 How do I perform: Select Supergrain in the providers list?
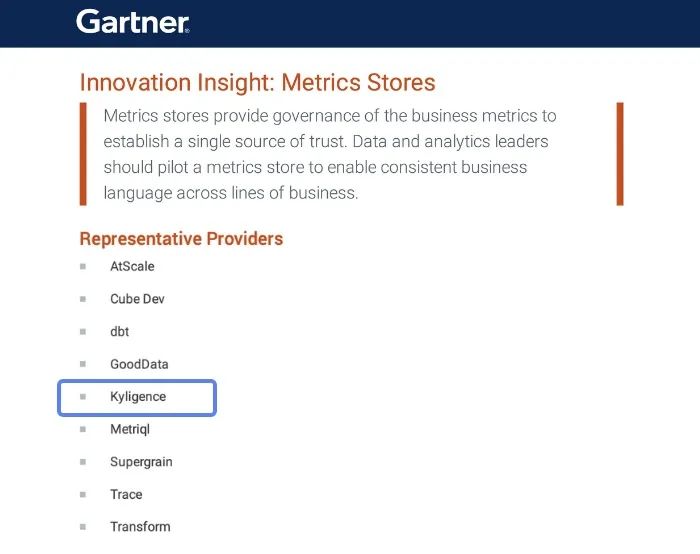[141, 462]
